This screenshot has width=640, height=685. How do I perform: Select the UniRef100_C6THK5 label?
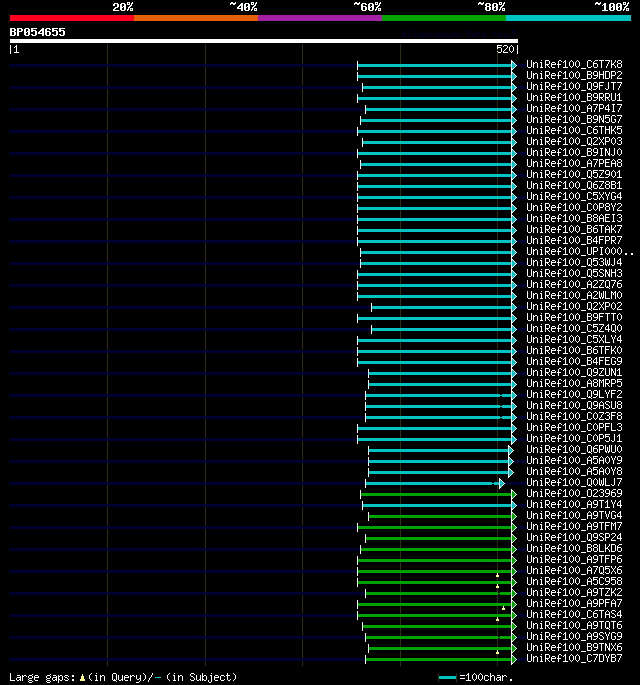coord(574,131)
